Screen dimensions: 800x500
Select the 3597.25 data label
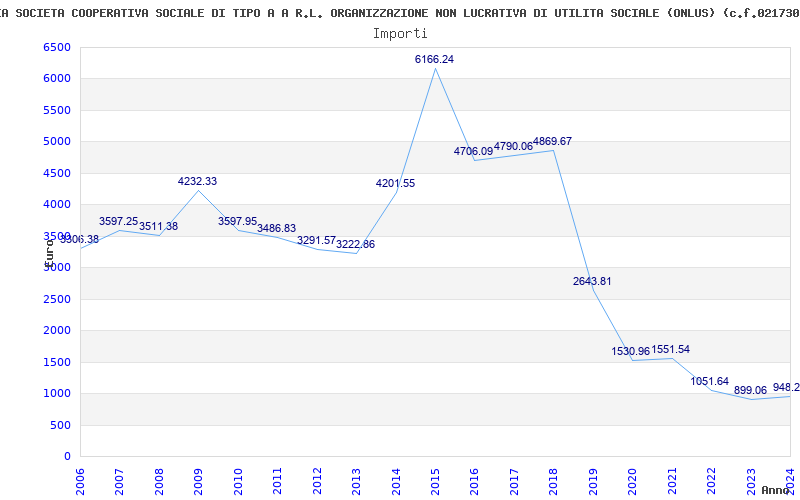118,221
